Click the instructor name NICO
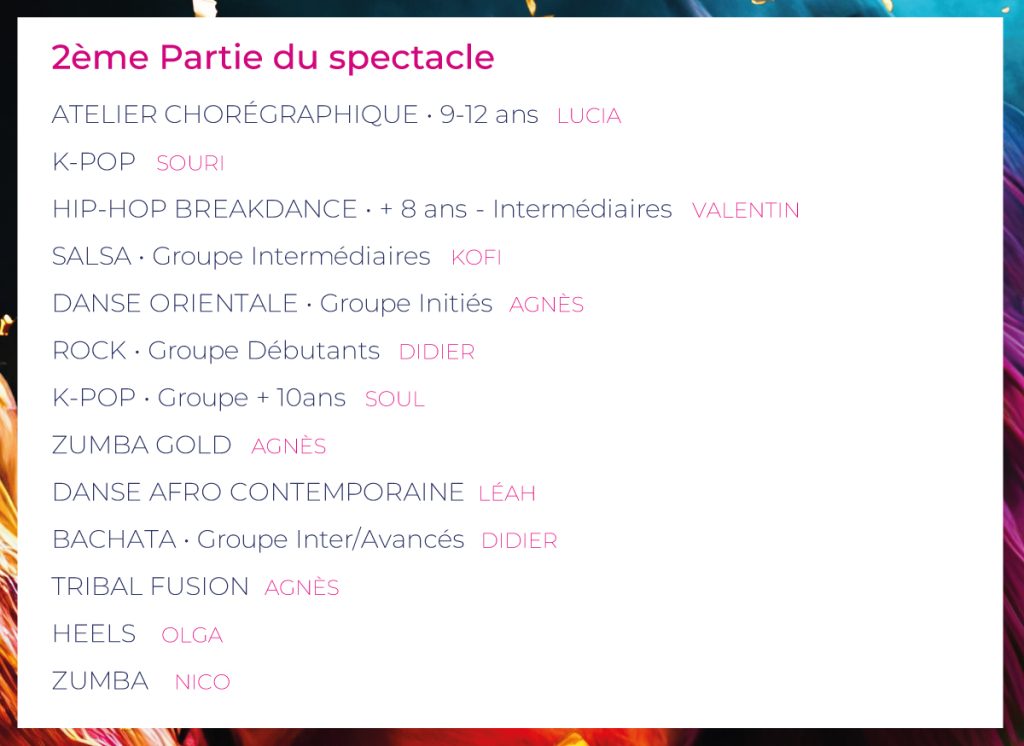Screen dimensions: 1024x746 [x=202, y=682]
